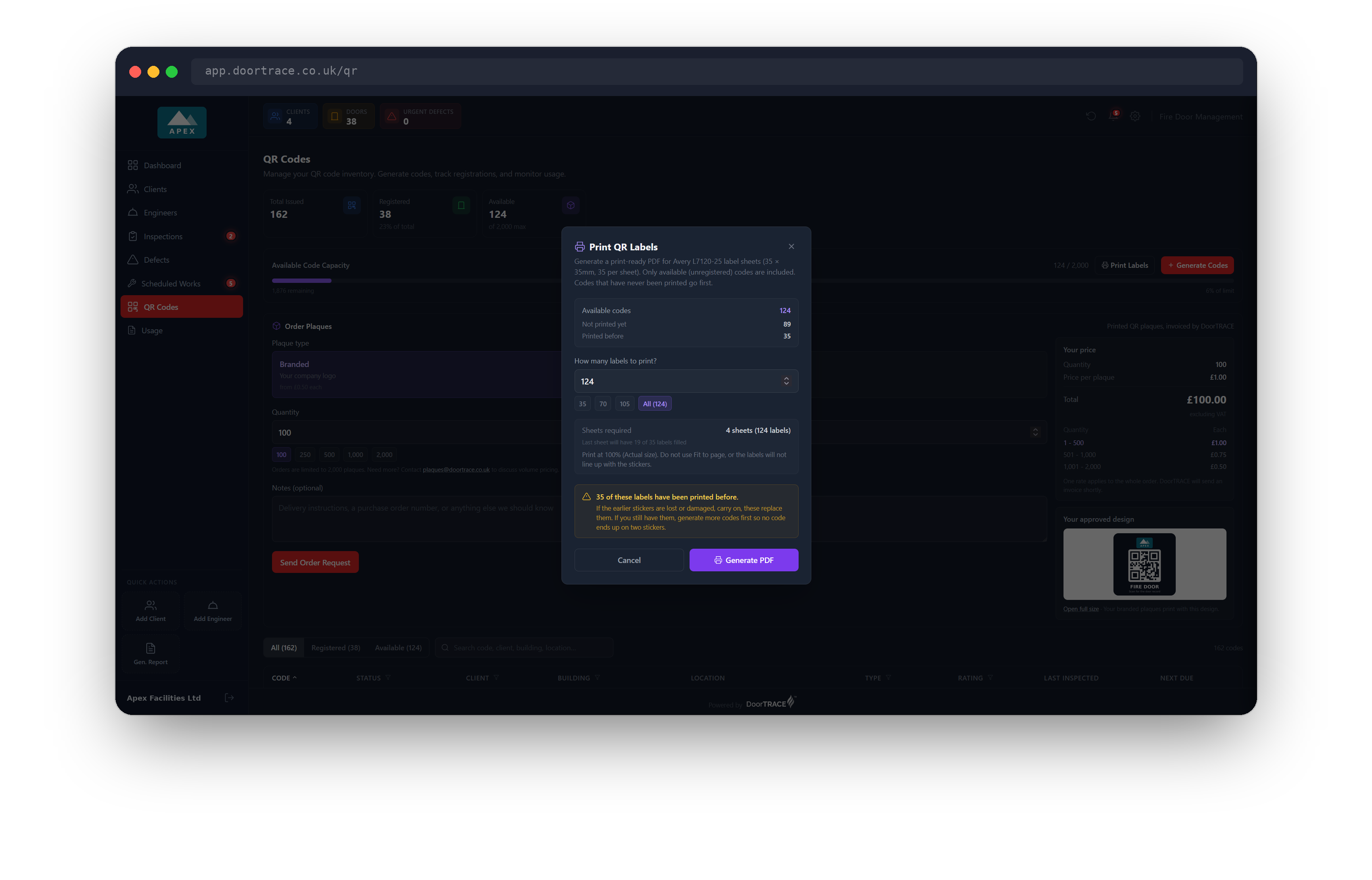This screenshot has width=1372, height=880.
Task: Click the Add Client quick action
Action: pyautogui.click(x=151, y=611)
